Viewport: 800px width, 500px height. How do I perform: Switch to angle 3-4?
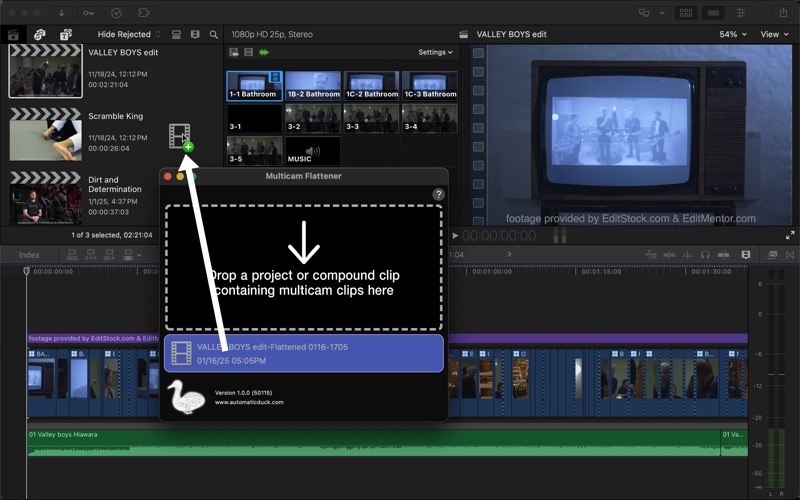pyautogui.click(x=430, y=118)
